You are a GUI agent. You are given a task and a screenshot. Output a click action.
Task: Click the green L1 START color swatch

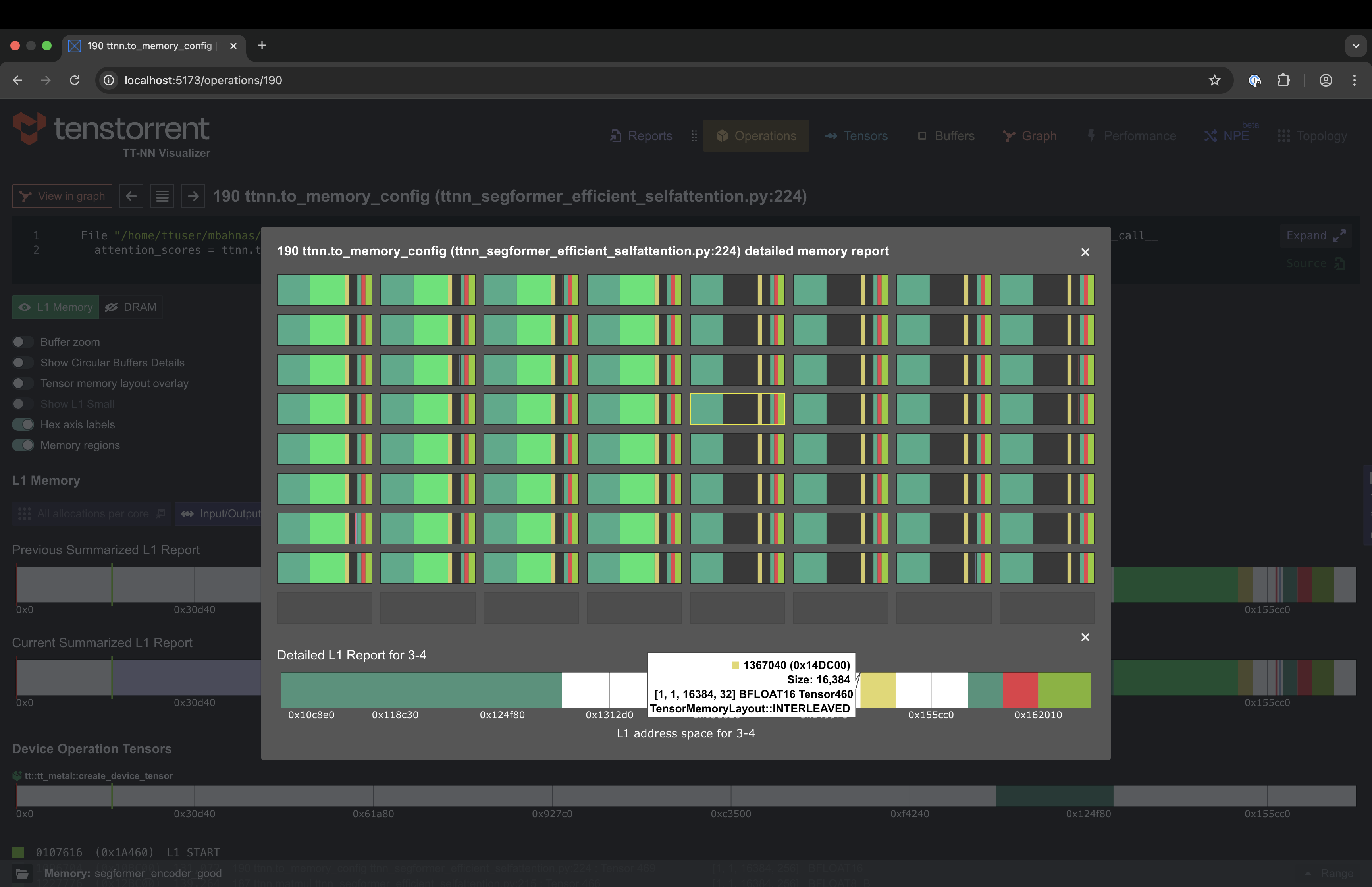pyautogui.click(x=18, y=852)
